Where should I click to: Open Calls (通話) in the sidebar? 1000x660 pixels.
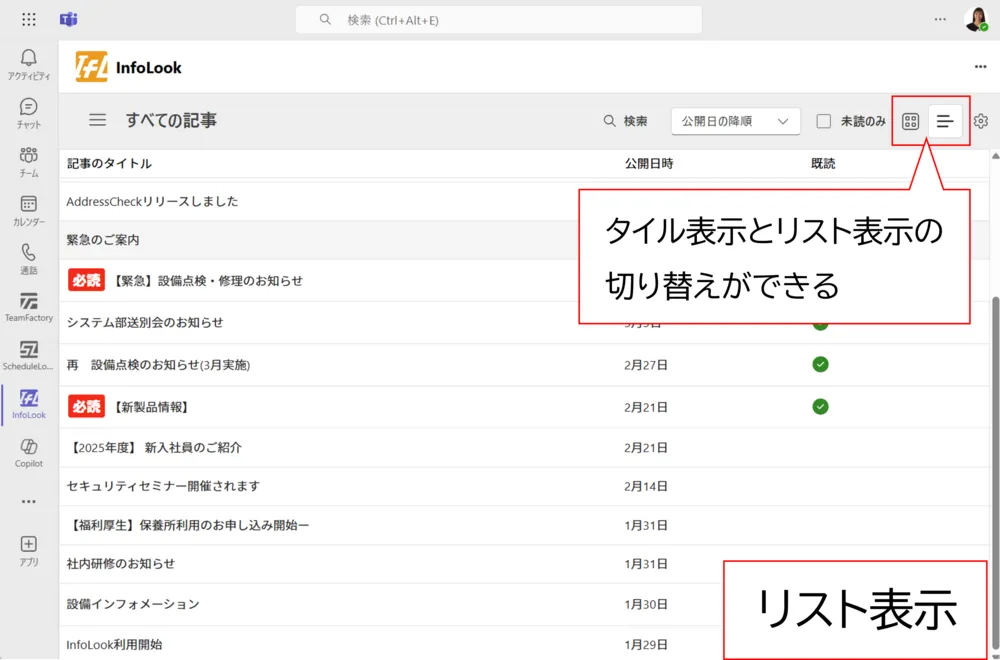pyautogui.click(x=28, y=258)
